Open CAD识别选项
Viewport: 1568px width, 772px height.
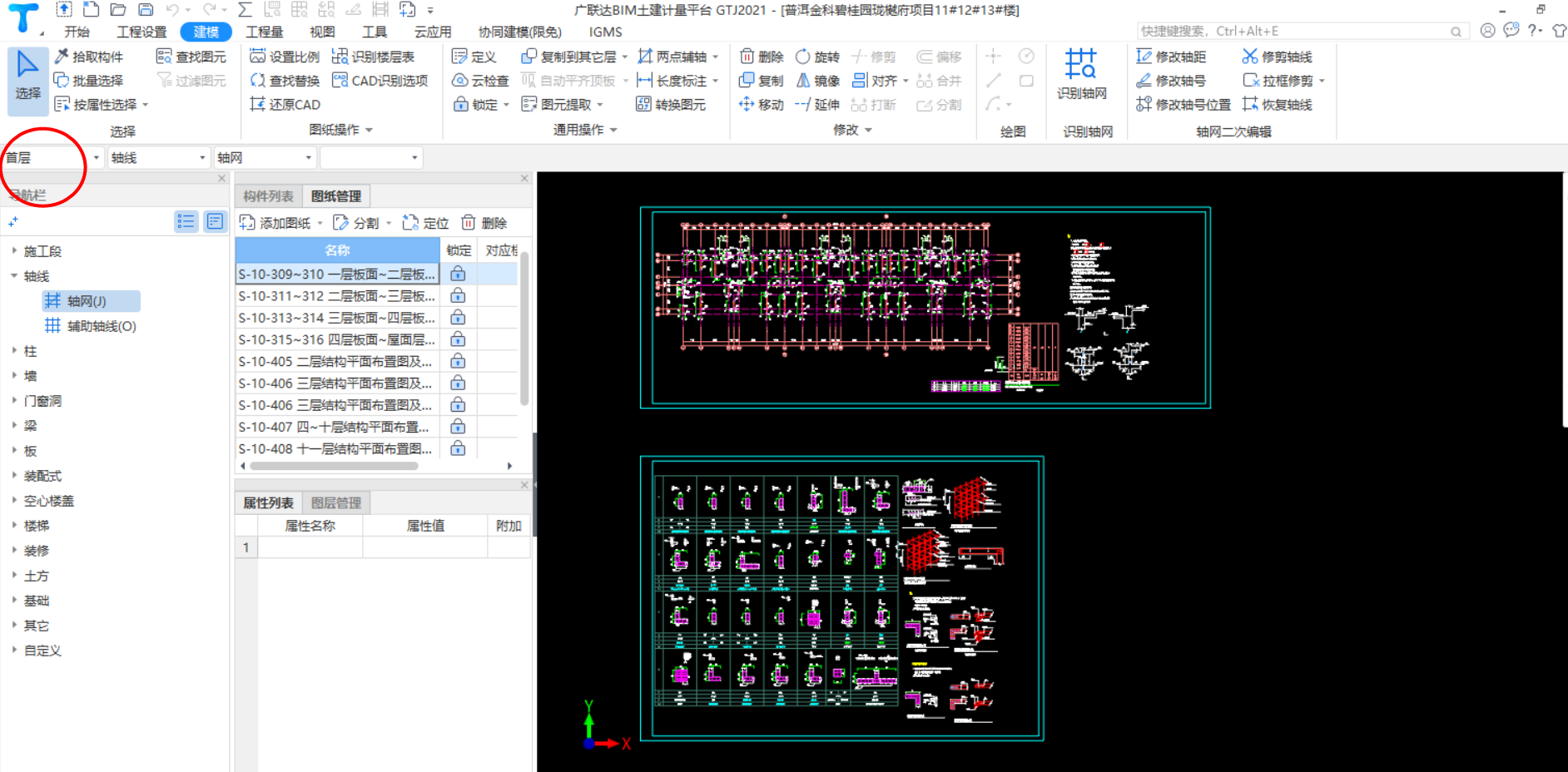[x=380, y=81]
